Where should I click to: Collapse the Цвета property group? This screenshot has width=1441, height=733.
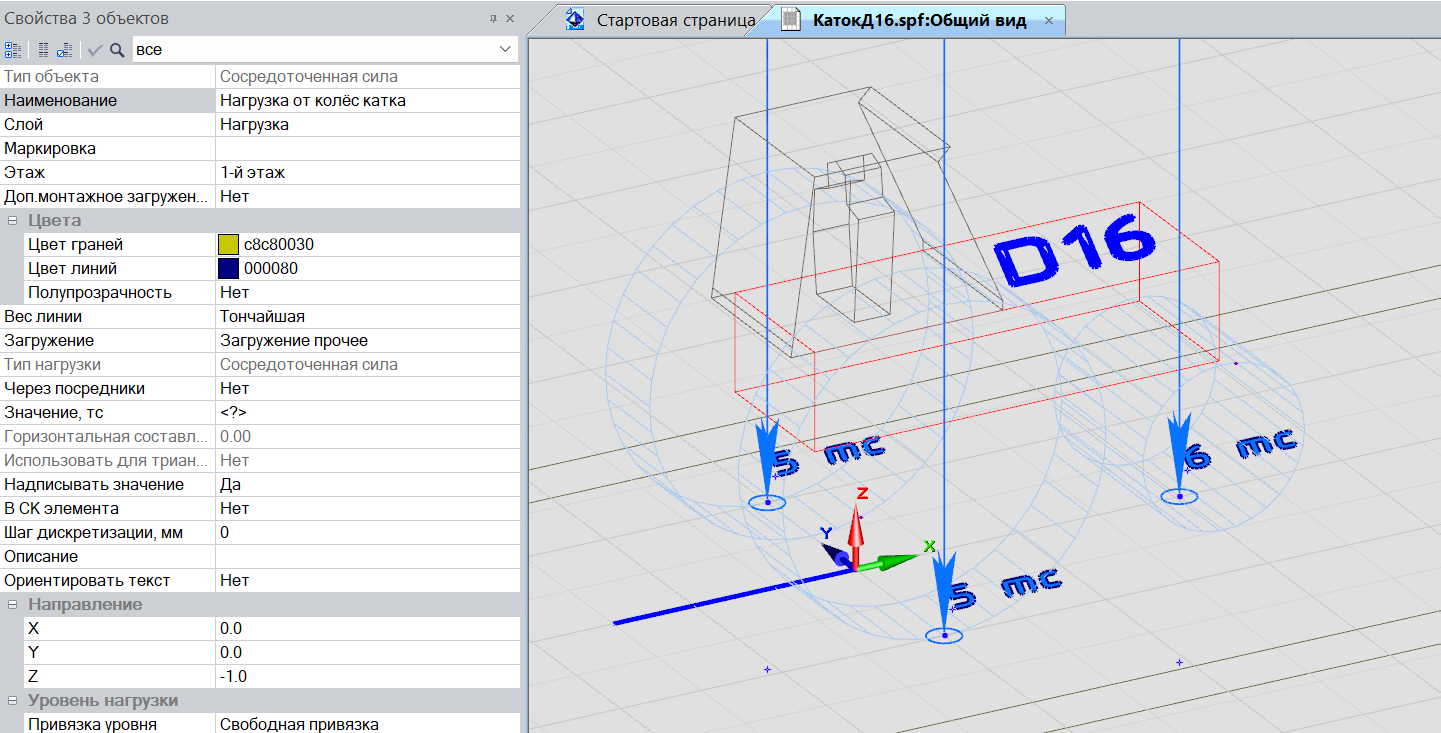(13, 220)
